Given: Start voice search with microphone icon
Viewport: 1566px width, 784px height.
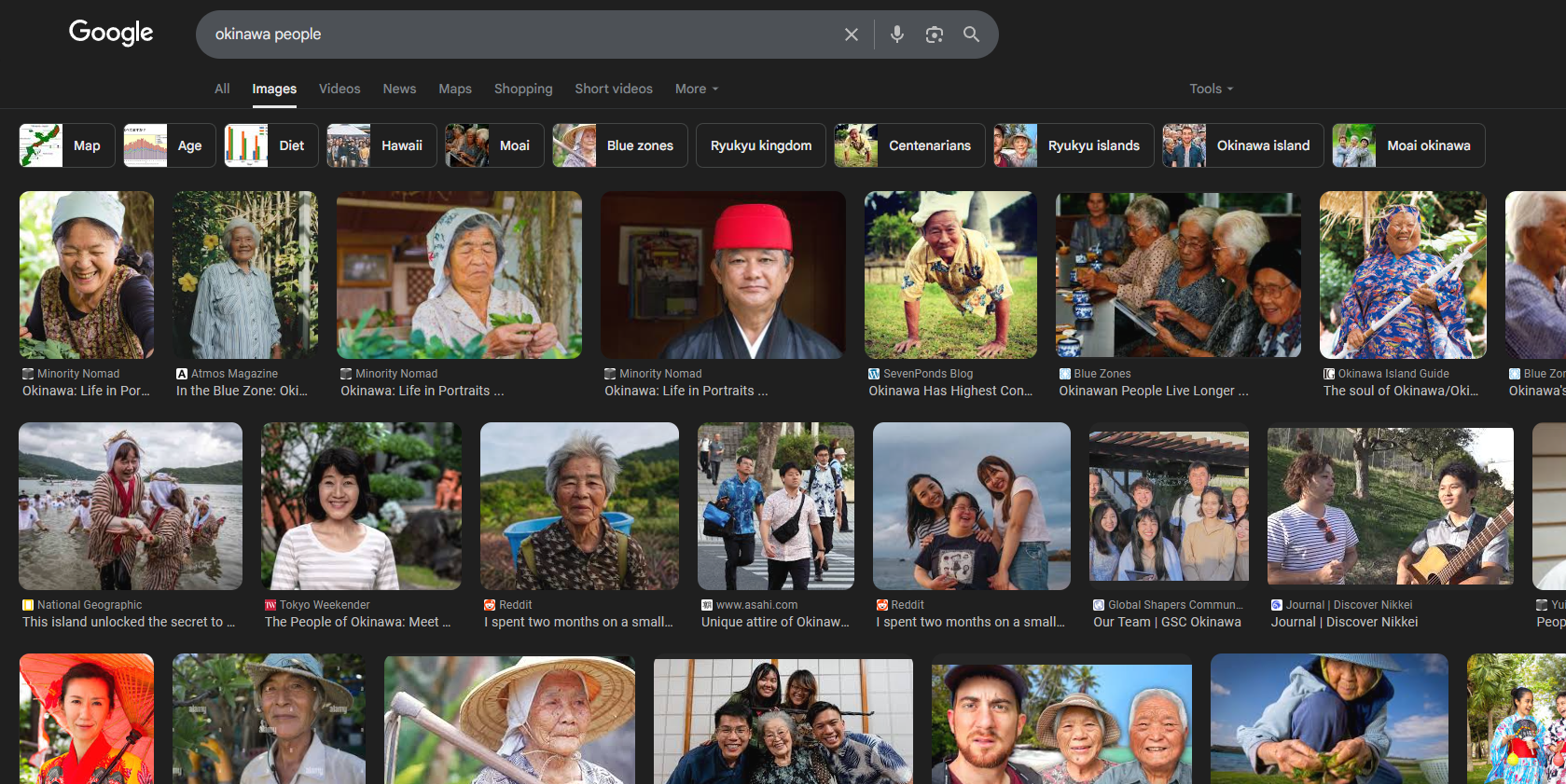Looking at the screenshot, I should pyautogui.click(x=896, y=34).
